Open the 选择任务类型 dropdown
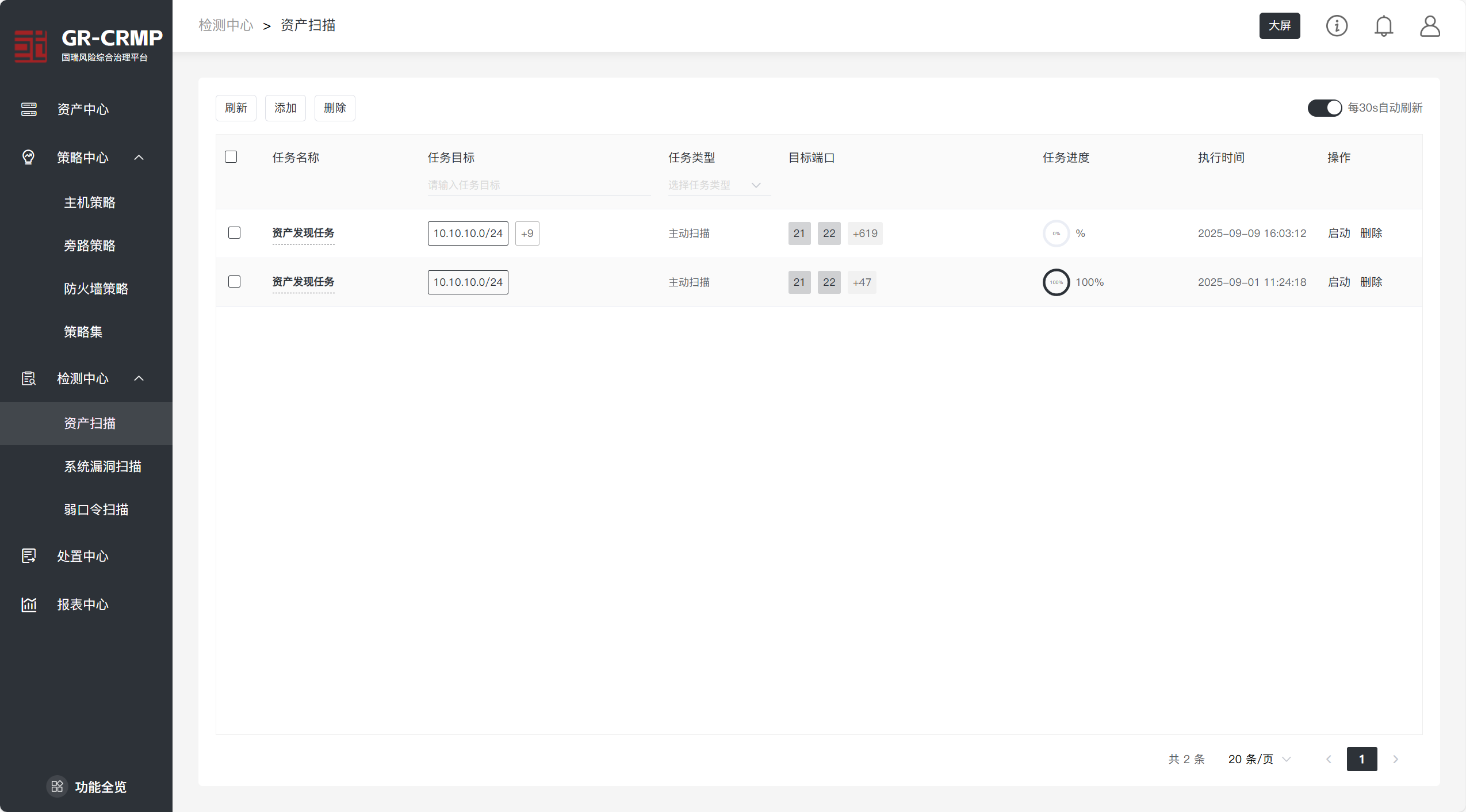Screen dimensions: 1466x812 (718, 185)
